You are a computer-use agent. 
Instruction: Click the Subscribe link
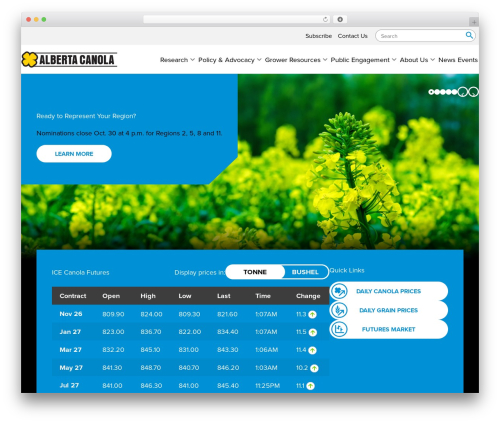point(318,36)
